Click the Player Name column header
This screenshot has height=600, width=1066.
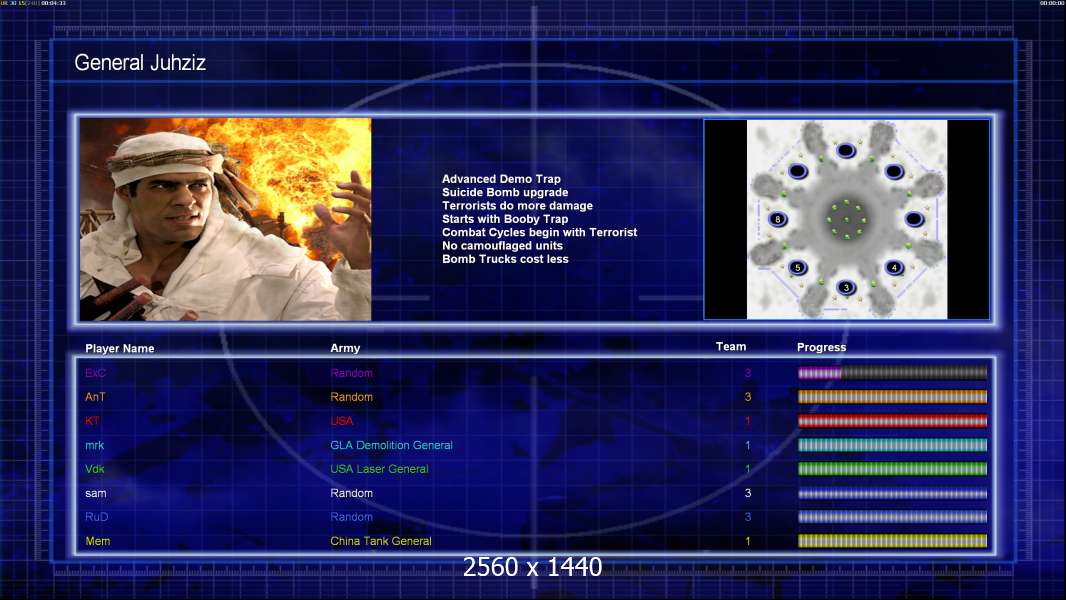coord(120,349)
